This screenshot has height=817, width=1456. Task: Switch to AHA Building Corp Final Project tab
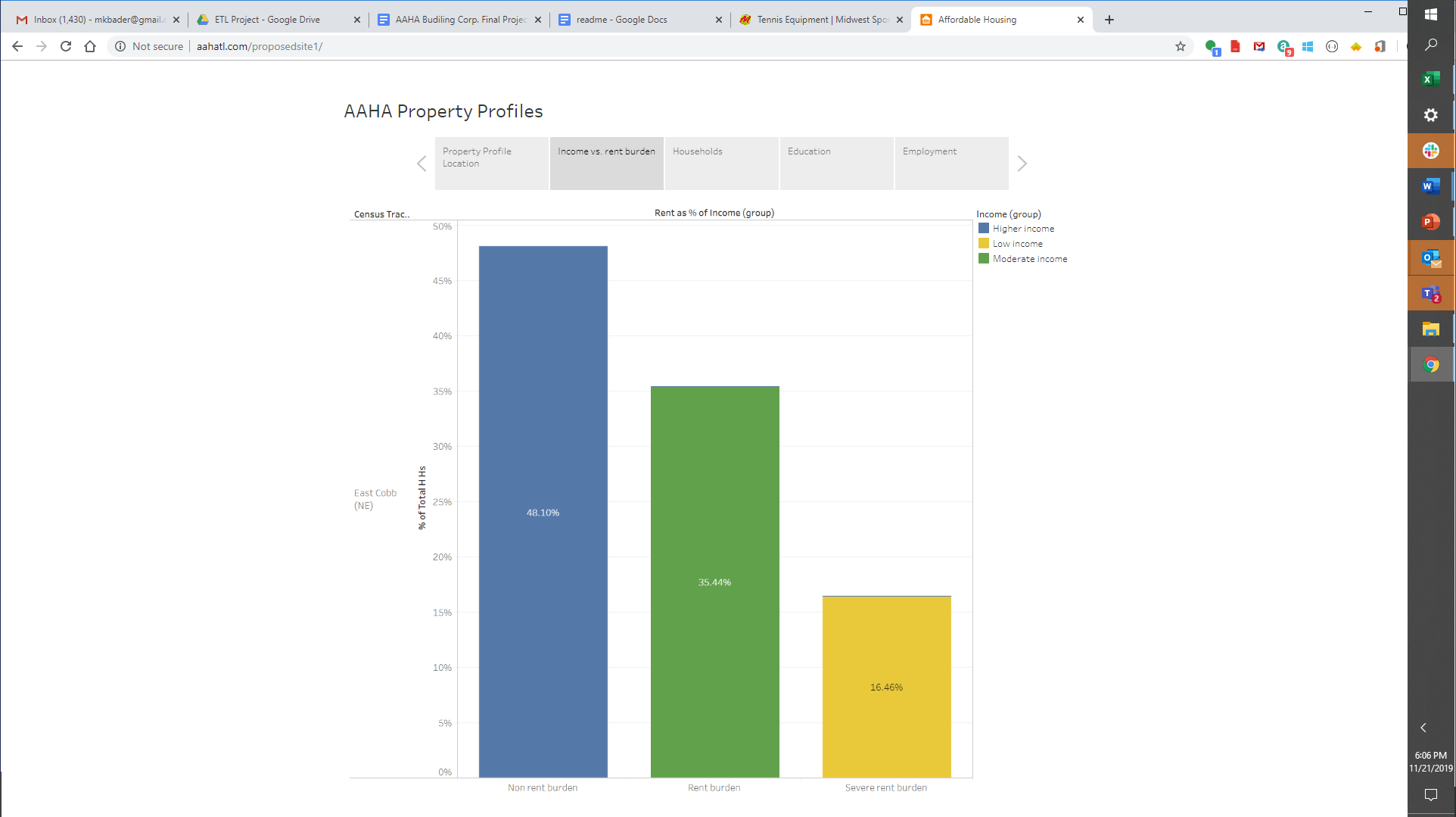point(460,20)
